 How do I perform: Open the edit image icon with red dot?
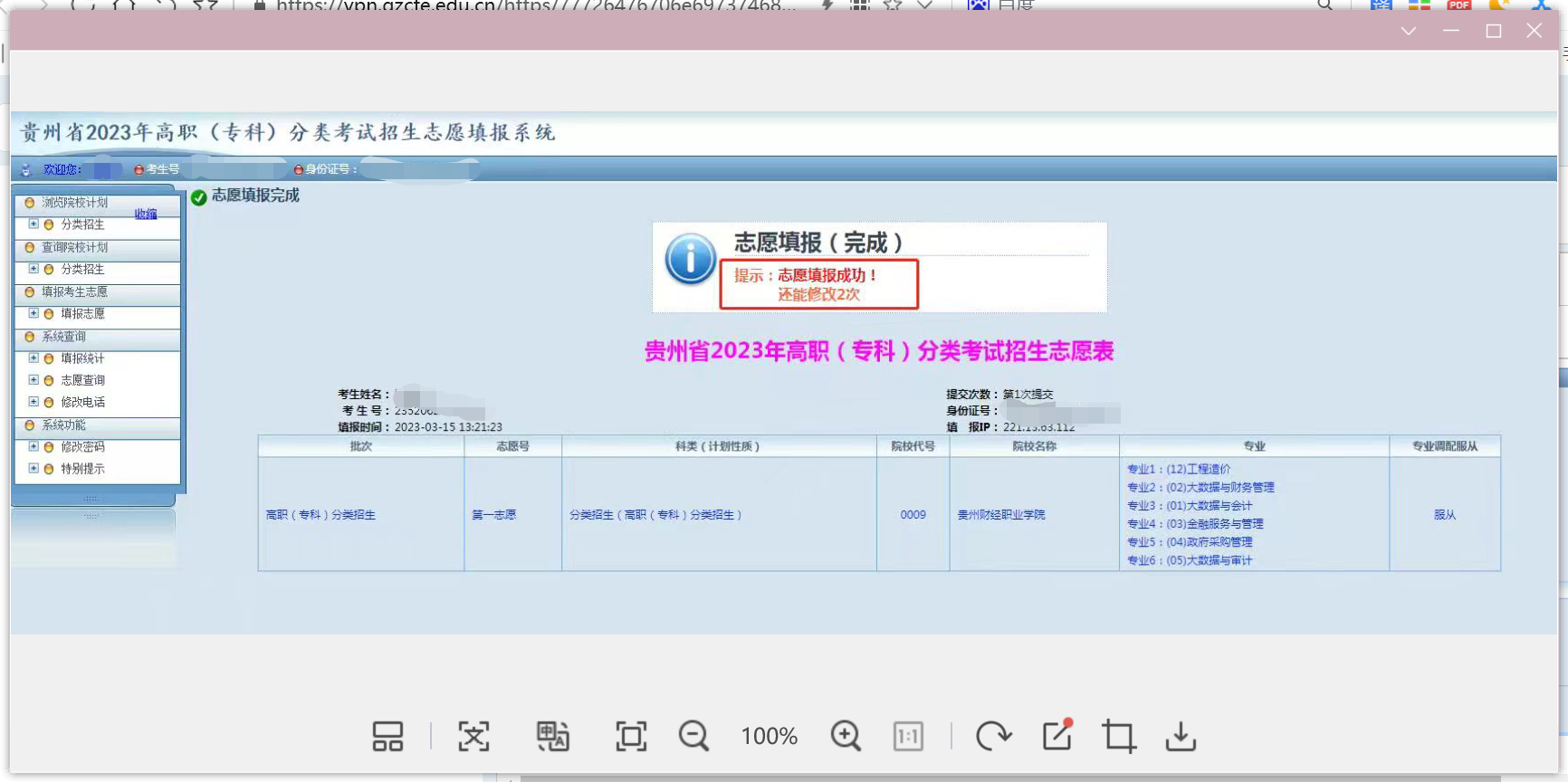1056,736
